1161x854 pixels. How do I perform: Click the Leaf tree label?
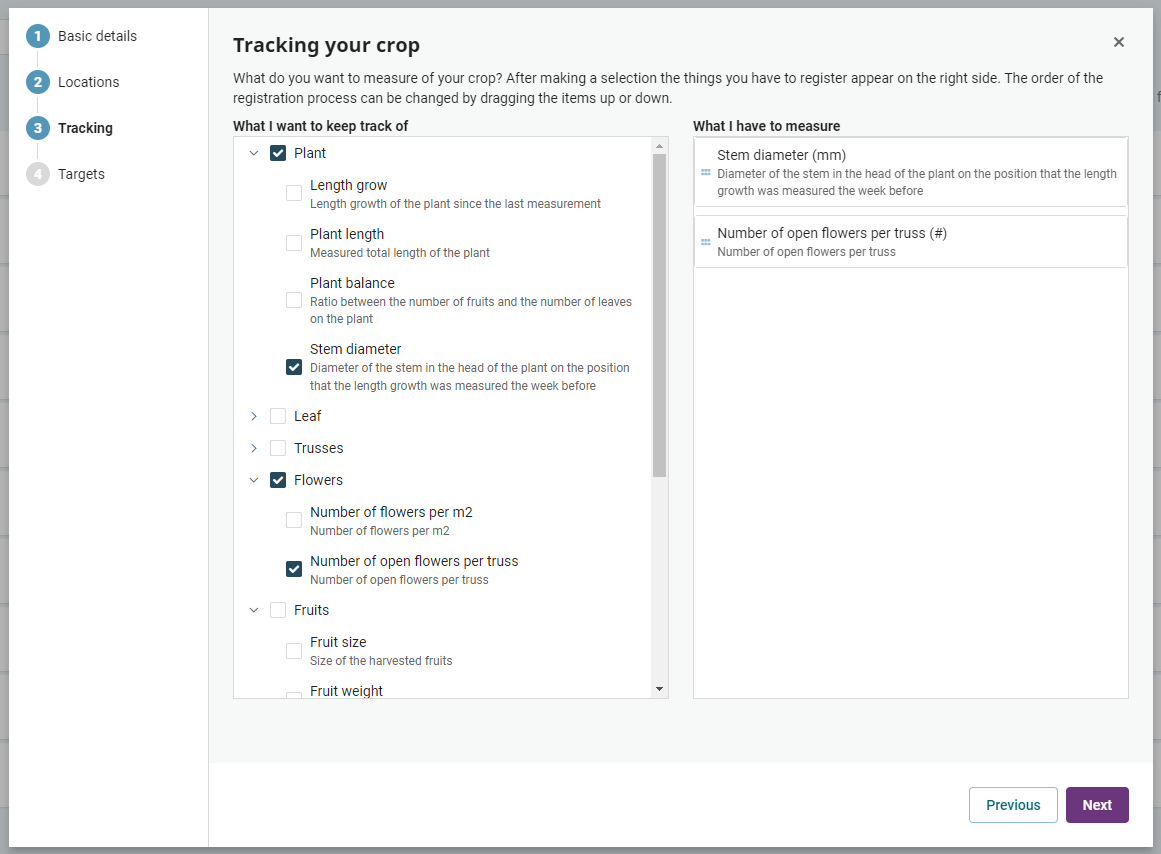(x=307, y=416)
